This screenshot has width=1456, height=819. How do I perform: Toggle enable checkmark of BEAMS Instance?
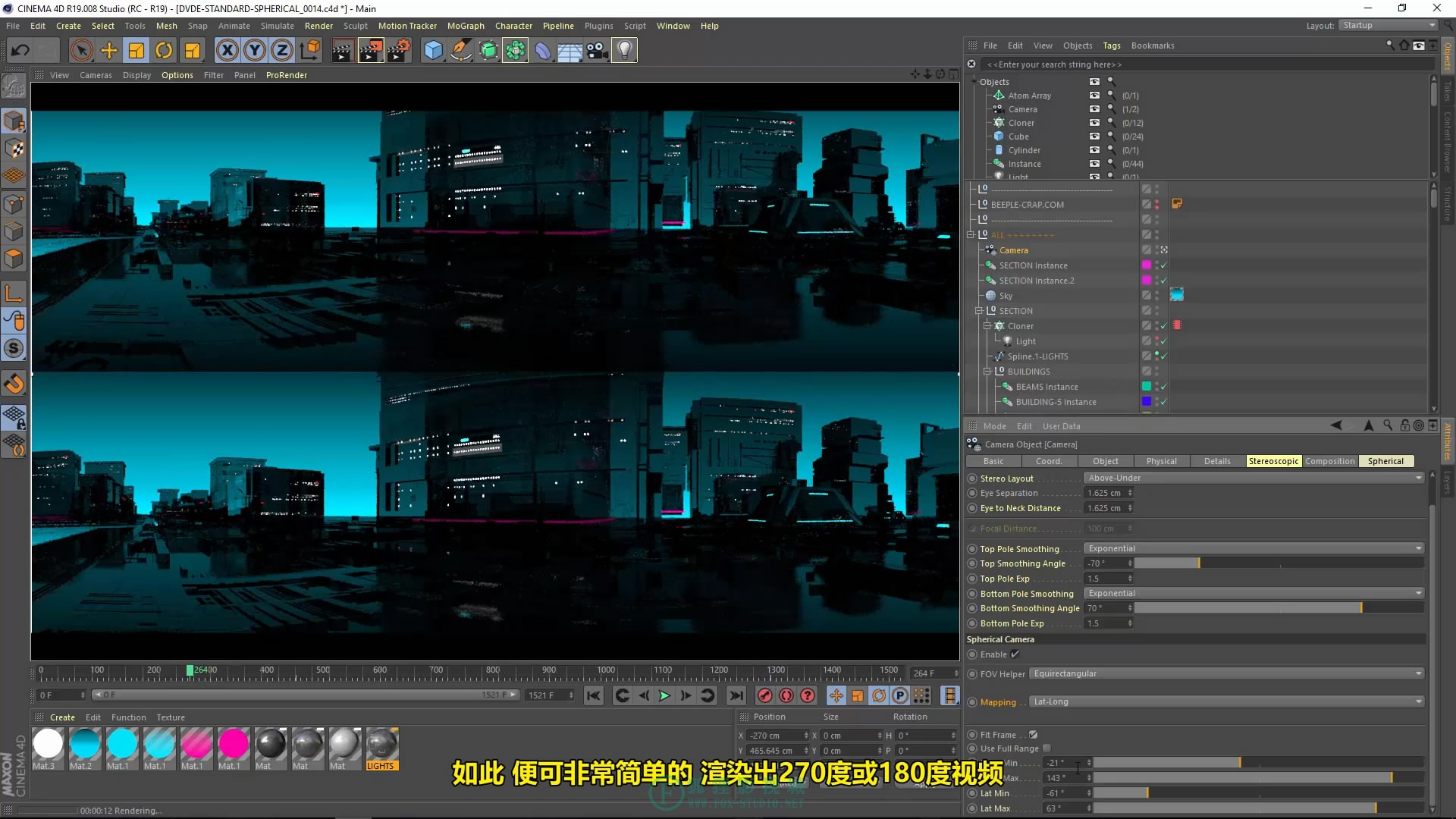(1163, 387)
